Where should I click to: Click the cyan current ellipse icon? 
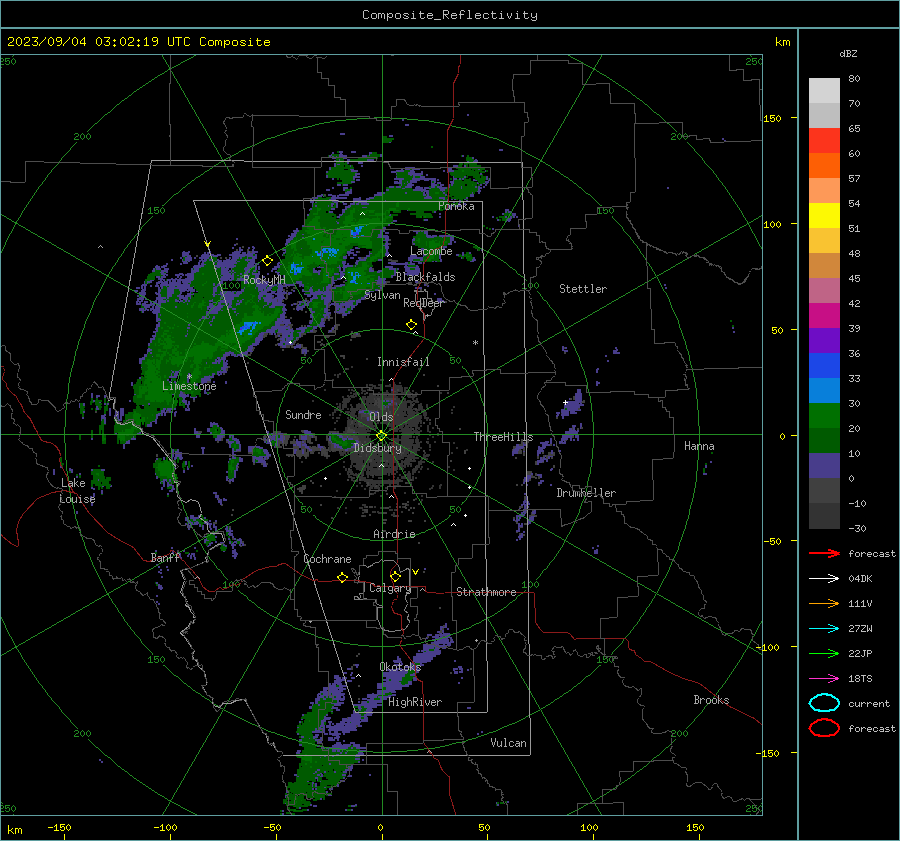pos(824,703)
